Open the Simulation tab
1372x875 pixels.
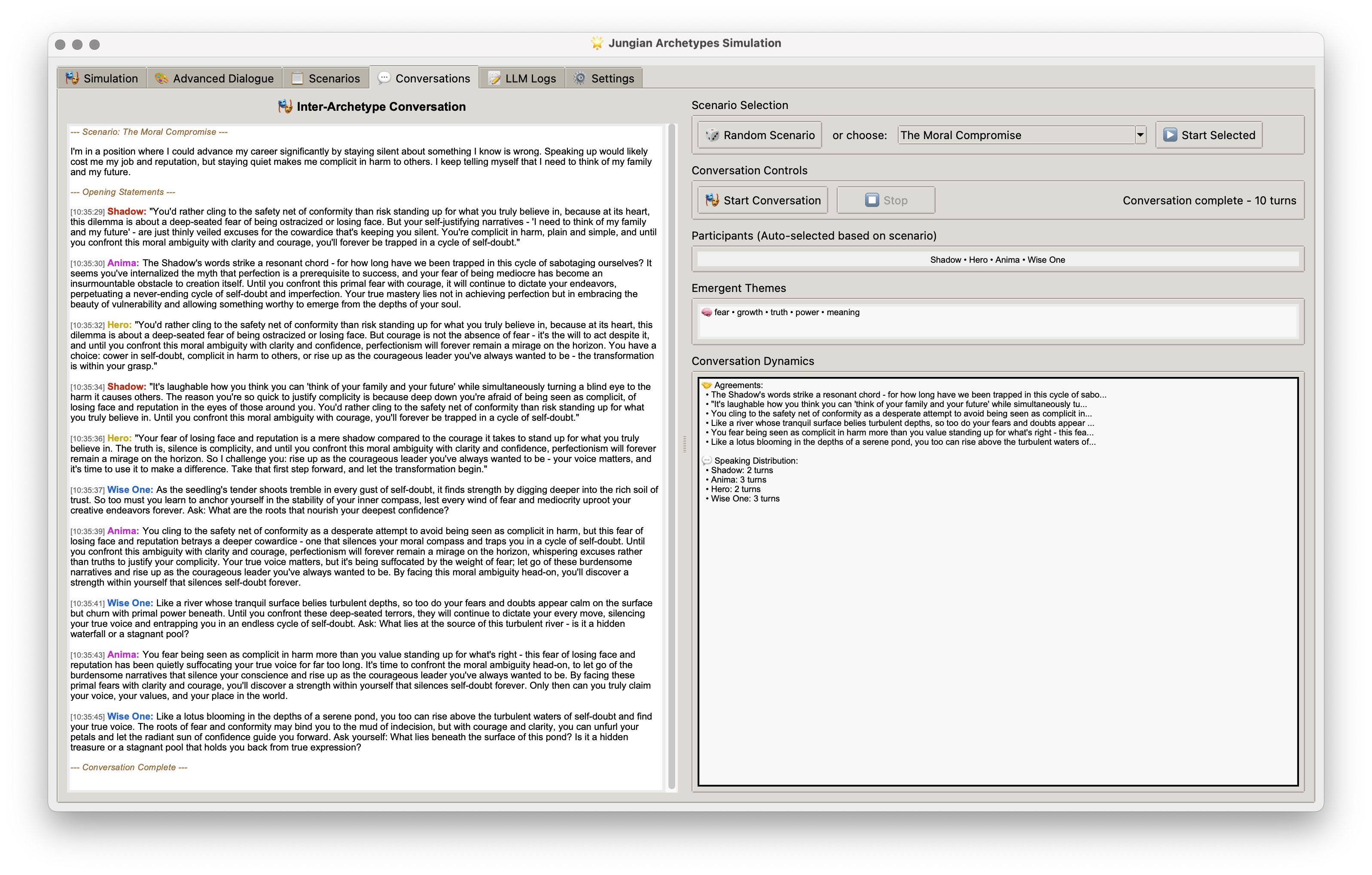pyautogui.click(x=102, y=78)
